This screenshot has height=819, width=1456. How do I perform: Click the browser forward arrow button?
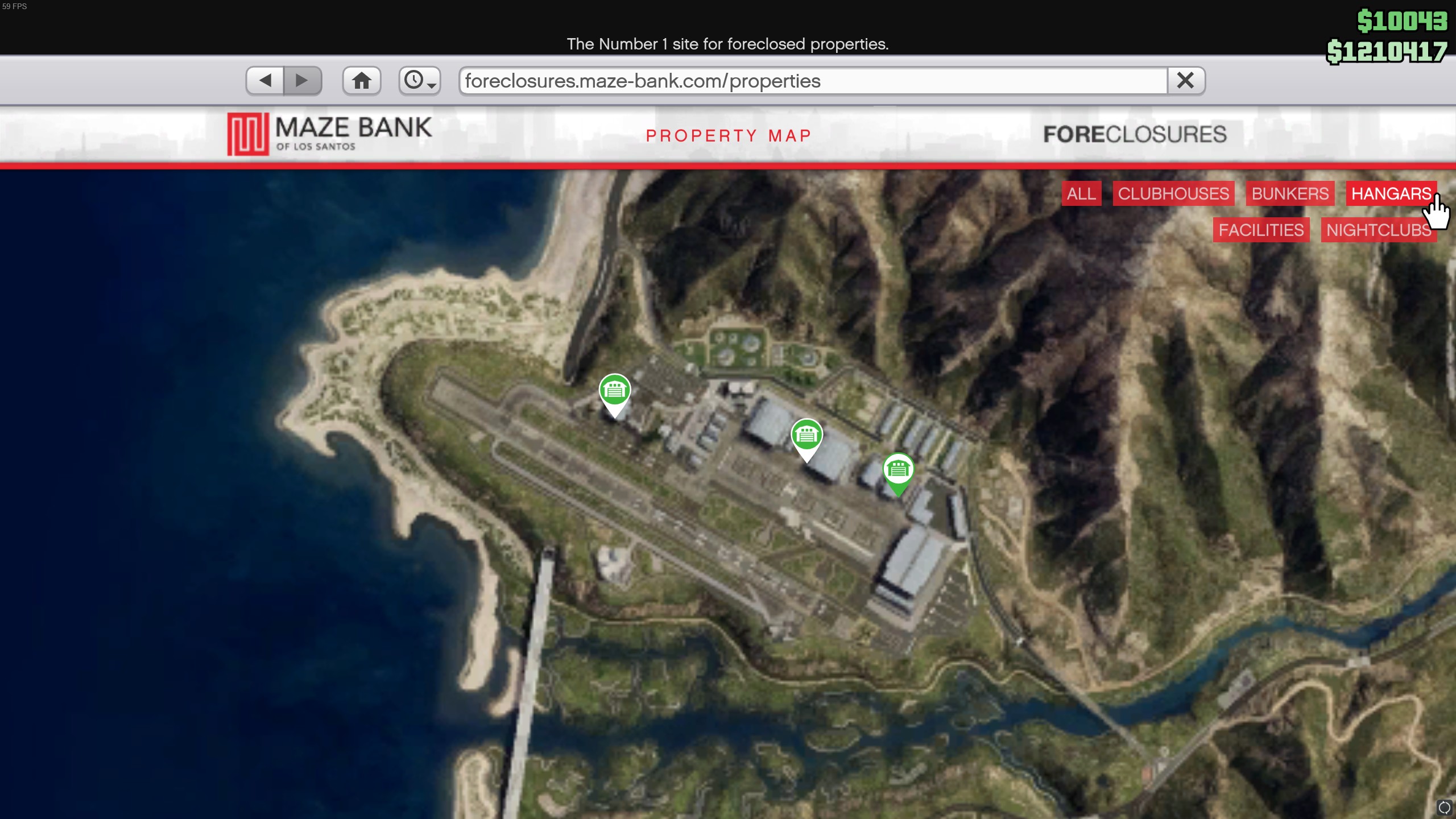tap(302, 81)
